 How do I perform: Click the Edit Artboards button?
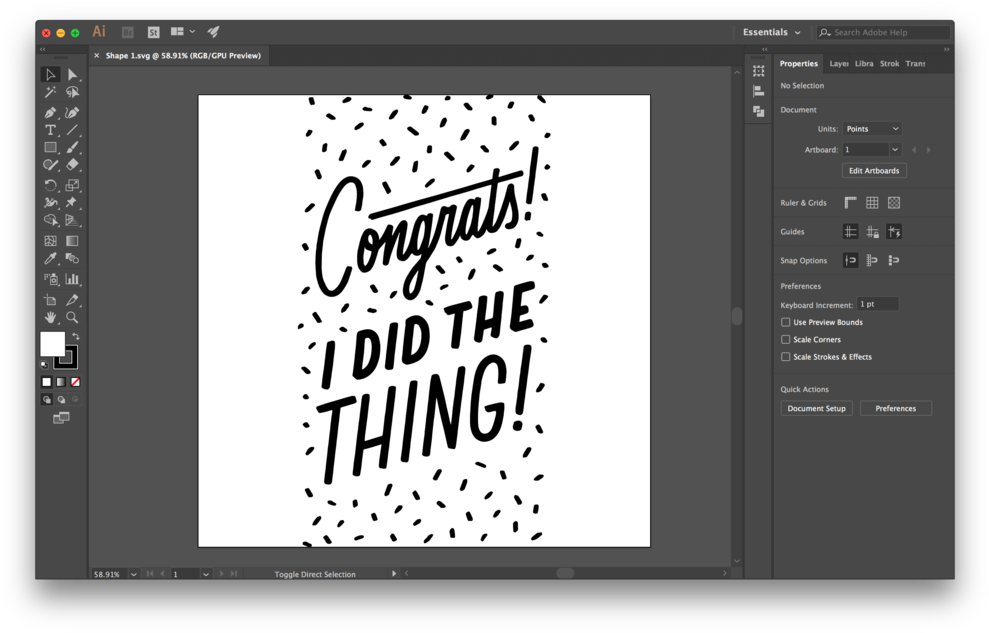(x=873, y=171)
